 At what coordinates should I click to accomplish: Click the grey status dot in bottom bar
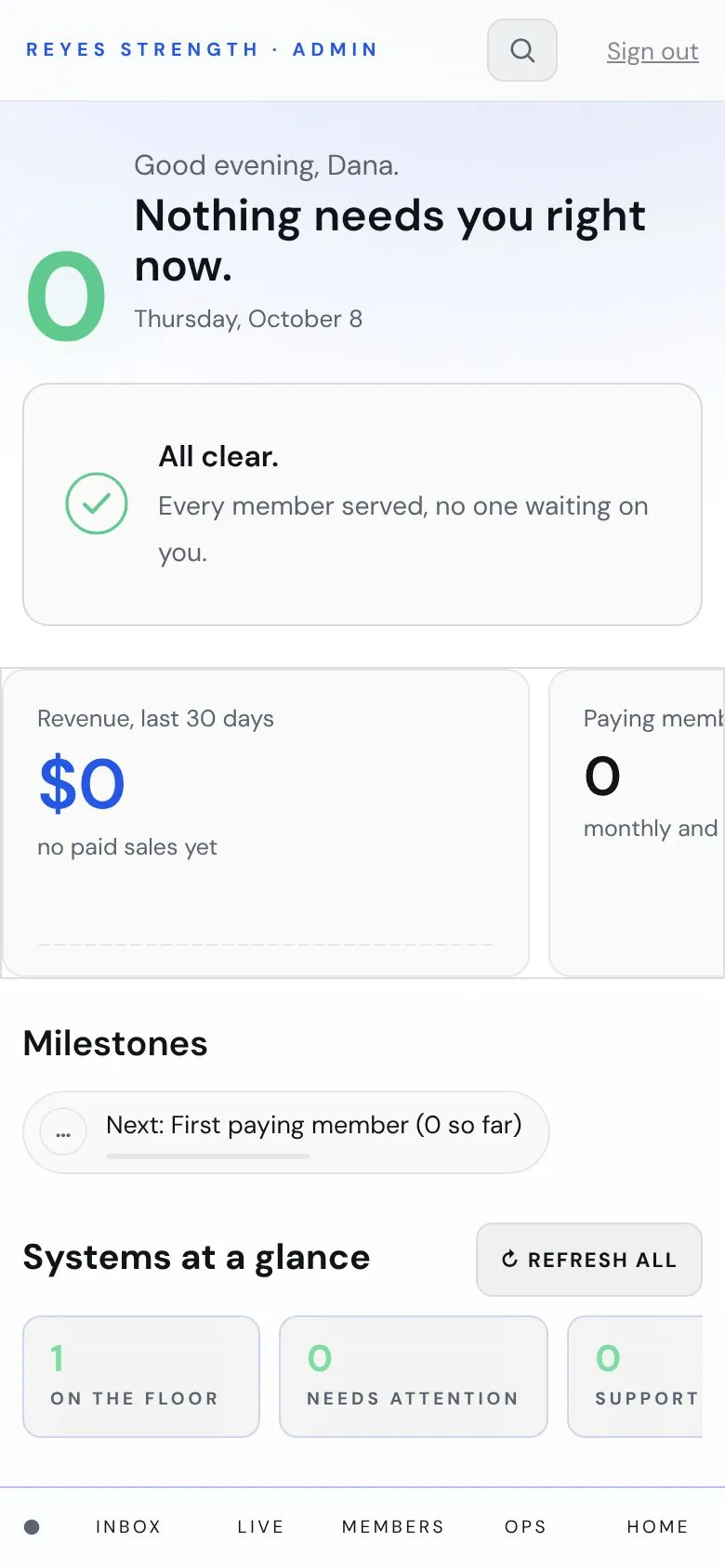[x=32, y=1527]
